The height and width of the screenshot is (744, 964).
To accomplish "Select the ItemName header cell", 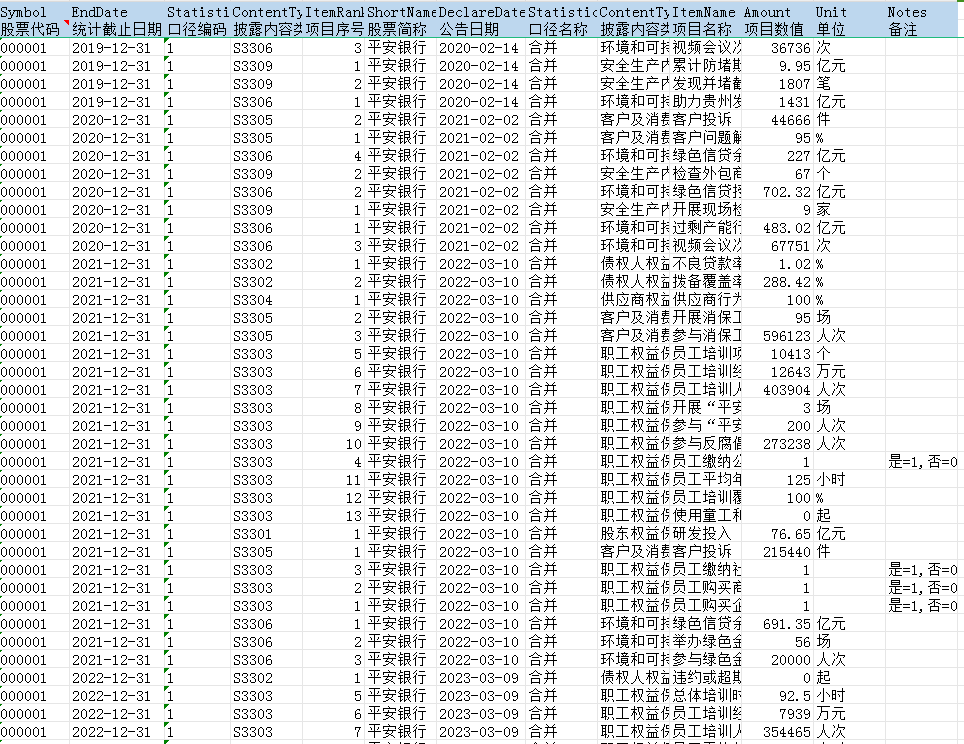I will click(706, 12).
